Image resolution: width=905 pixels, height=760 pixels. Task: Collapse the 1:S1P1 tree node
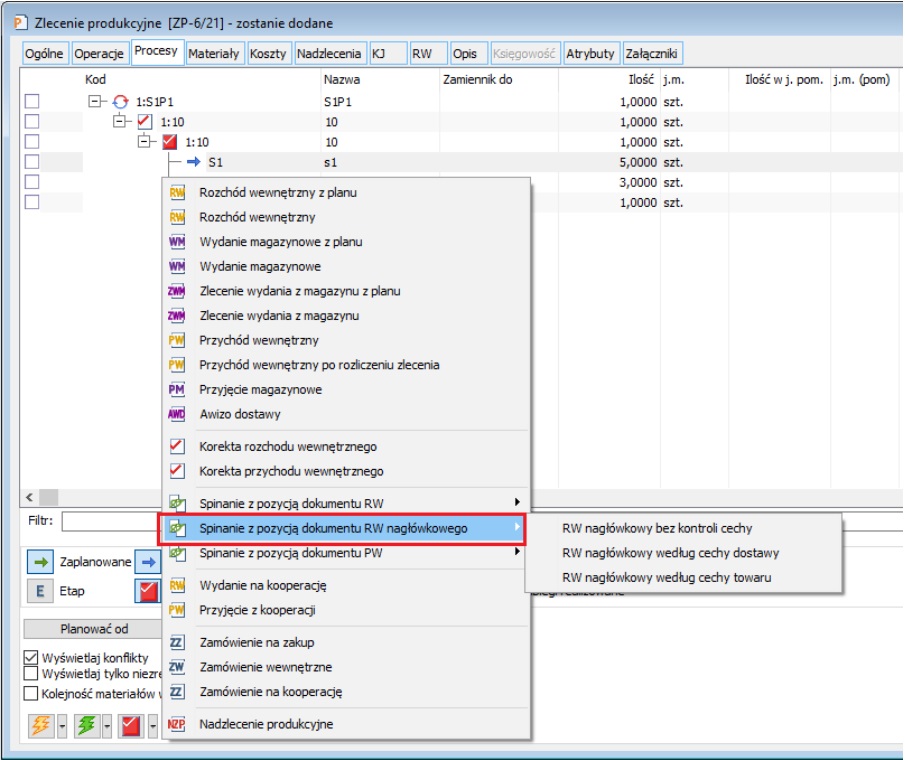(95, 101)
